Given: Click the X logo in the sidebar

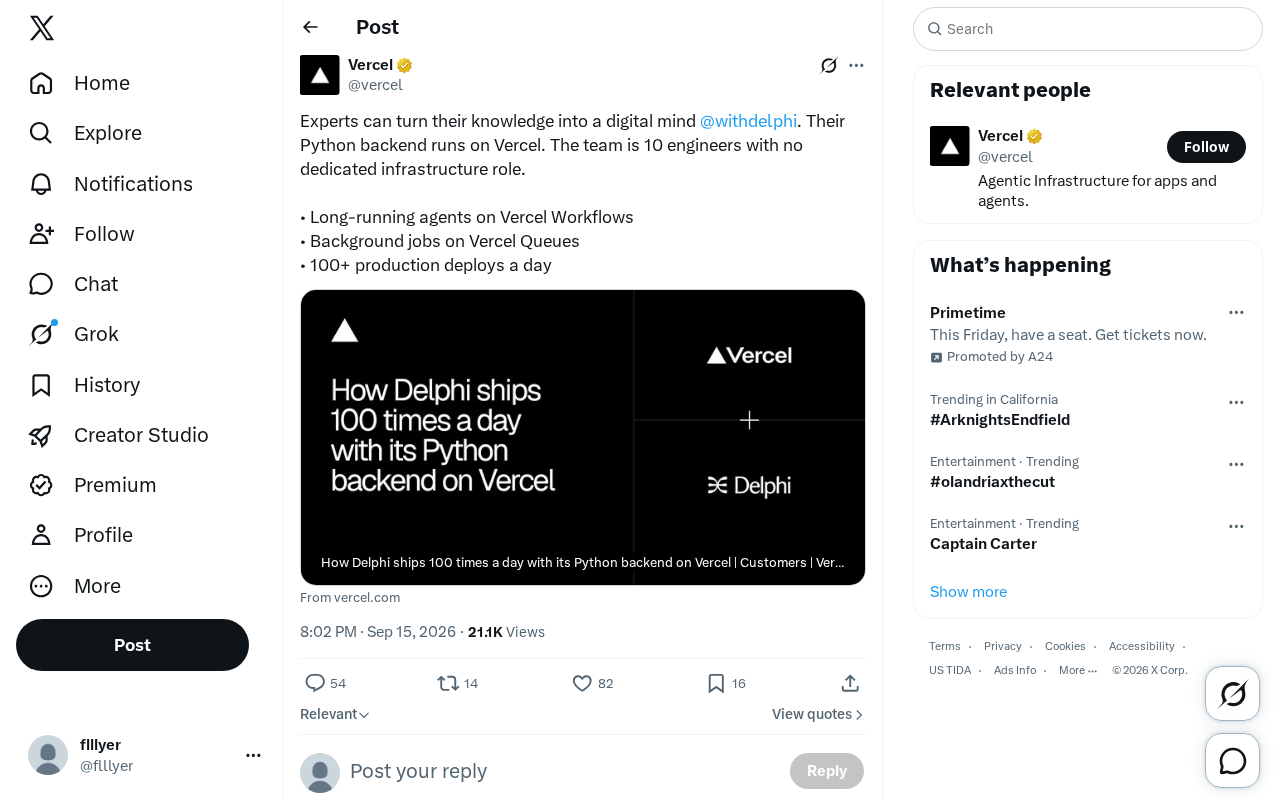Looking at the screenshot, I should 42,28.
